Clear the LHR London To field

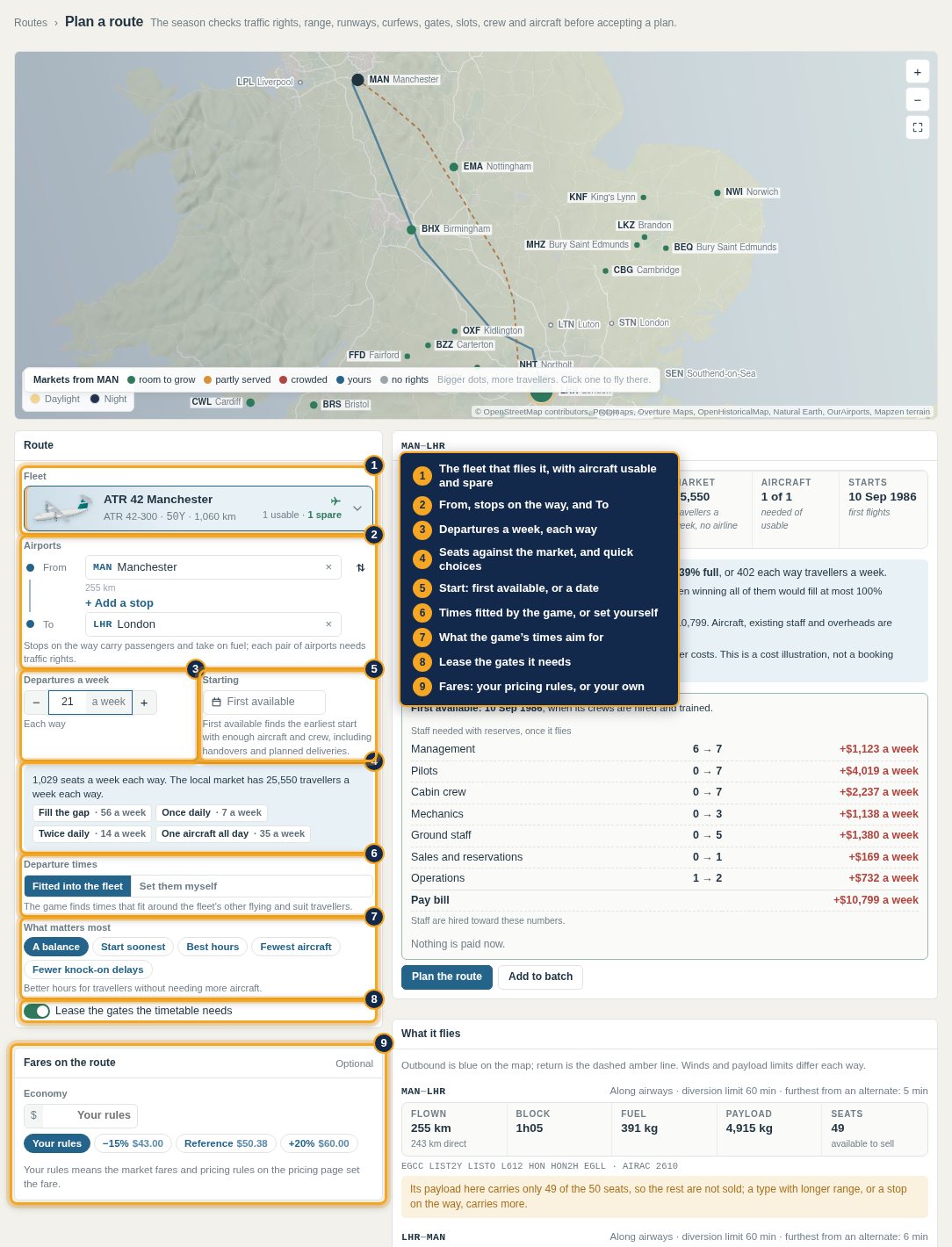328,624
